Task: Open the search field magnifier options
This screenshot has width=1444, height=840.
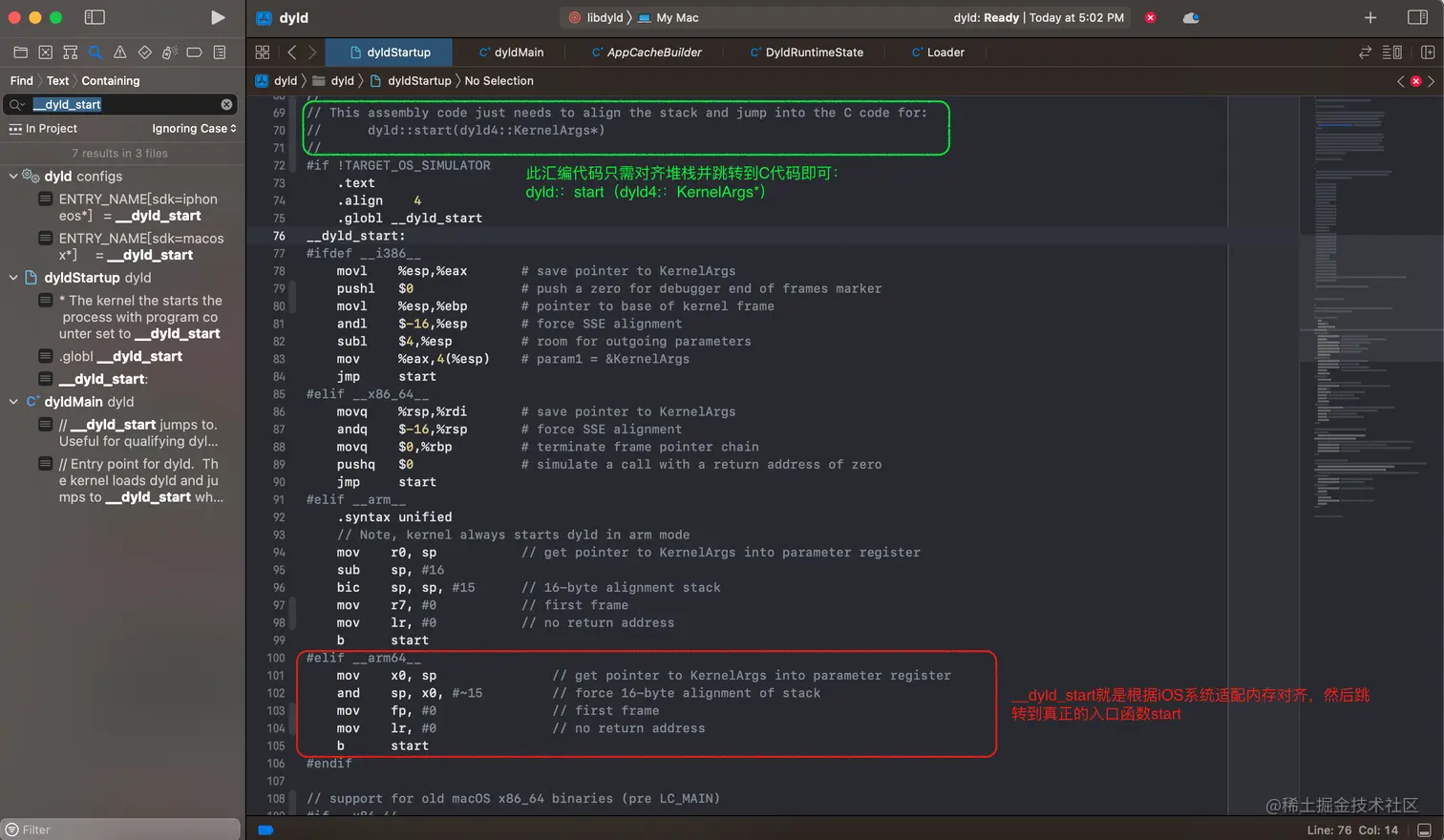Action: click(16, 104)
